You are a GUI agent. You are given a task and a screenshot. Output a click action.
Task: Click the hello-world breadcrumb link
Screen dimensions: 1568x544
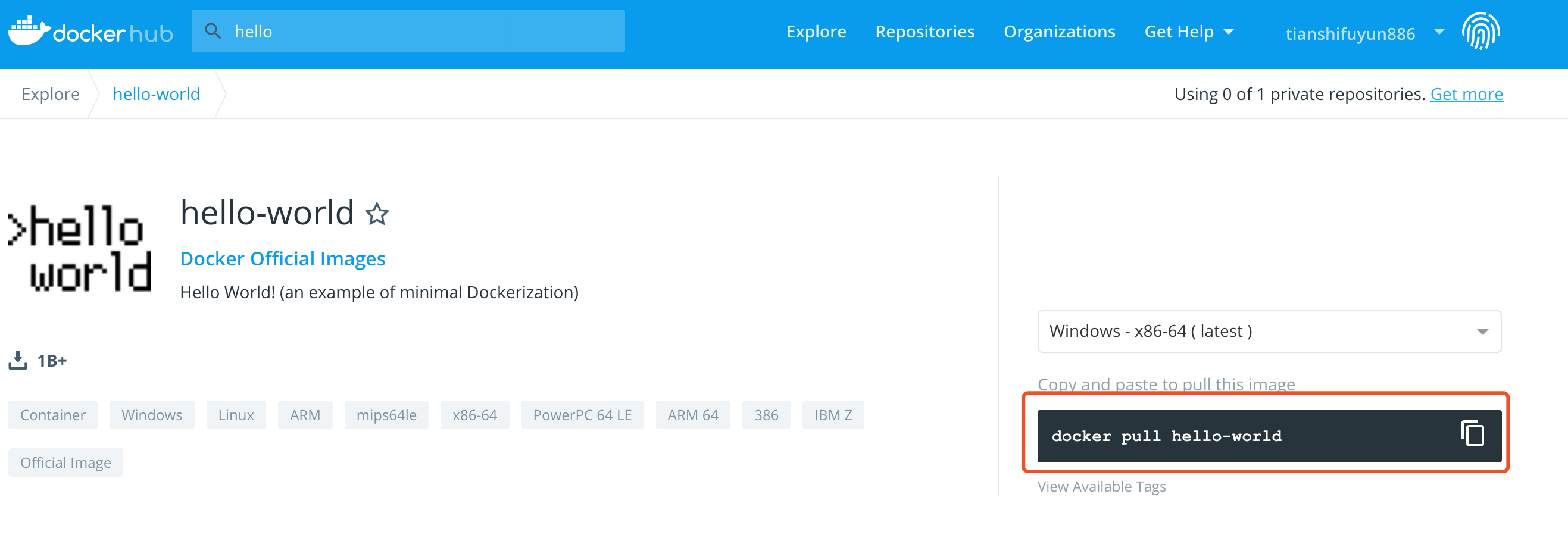click(157, 94)
